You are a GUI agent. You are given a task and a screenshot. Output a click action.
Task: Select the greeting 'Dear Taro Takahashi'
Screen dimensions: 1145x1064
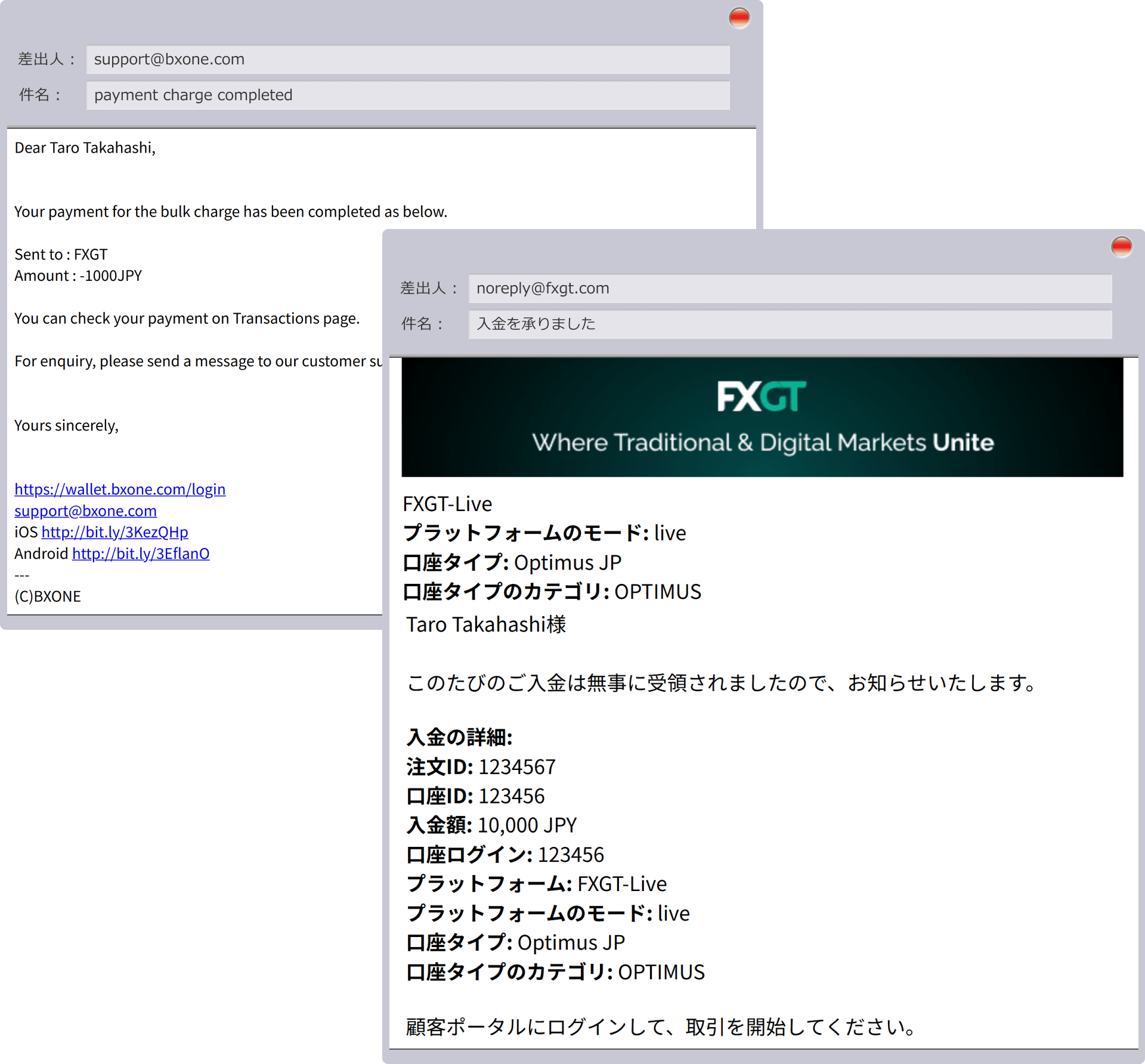(x=85, y=147)
